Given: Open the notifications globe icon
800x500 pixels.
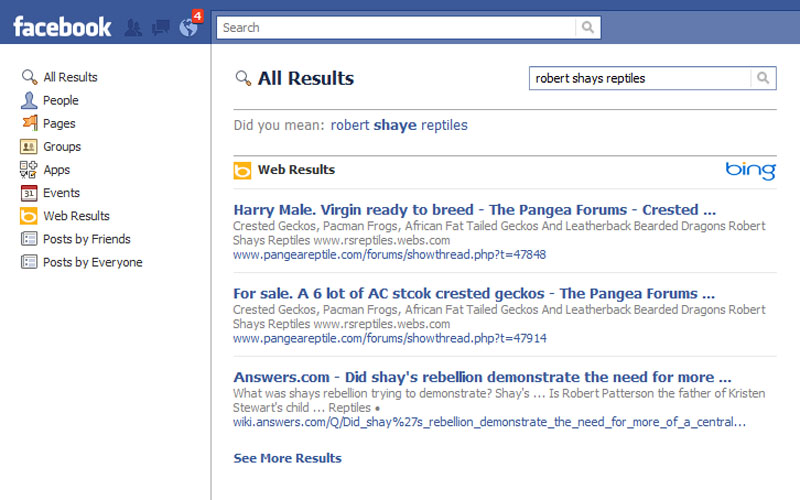Looking at the screenshot, I should point(189,27).
